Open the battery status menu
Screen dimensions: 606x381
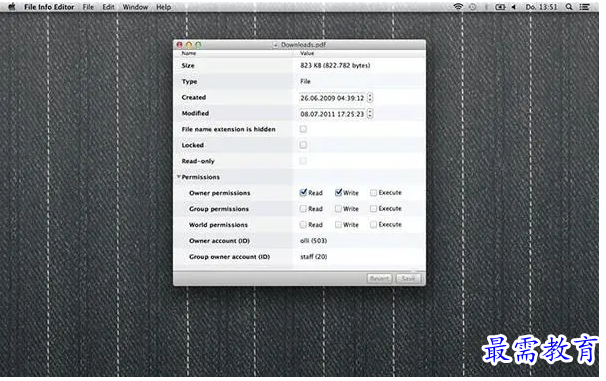pyautogui.click(x=500, y=7)
